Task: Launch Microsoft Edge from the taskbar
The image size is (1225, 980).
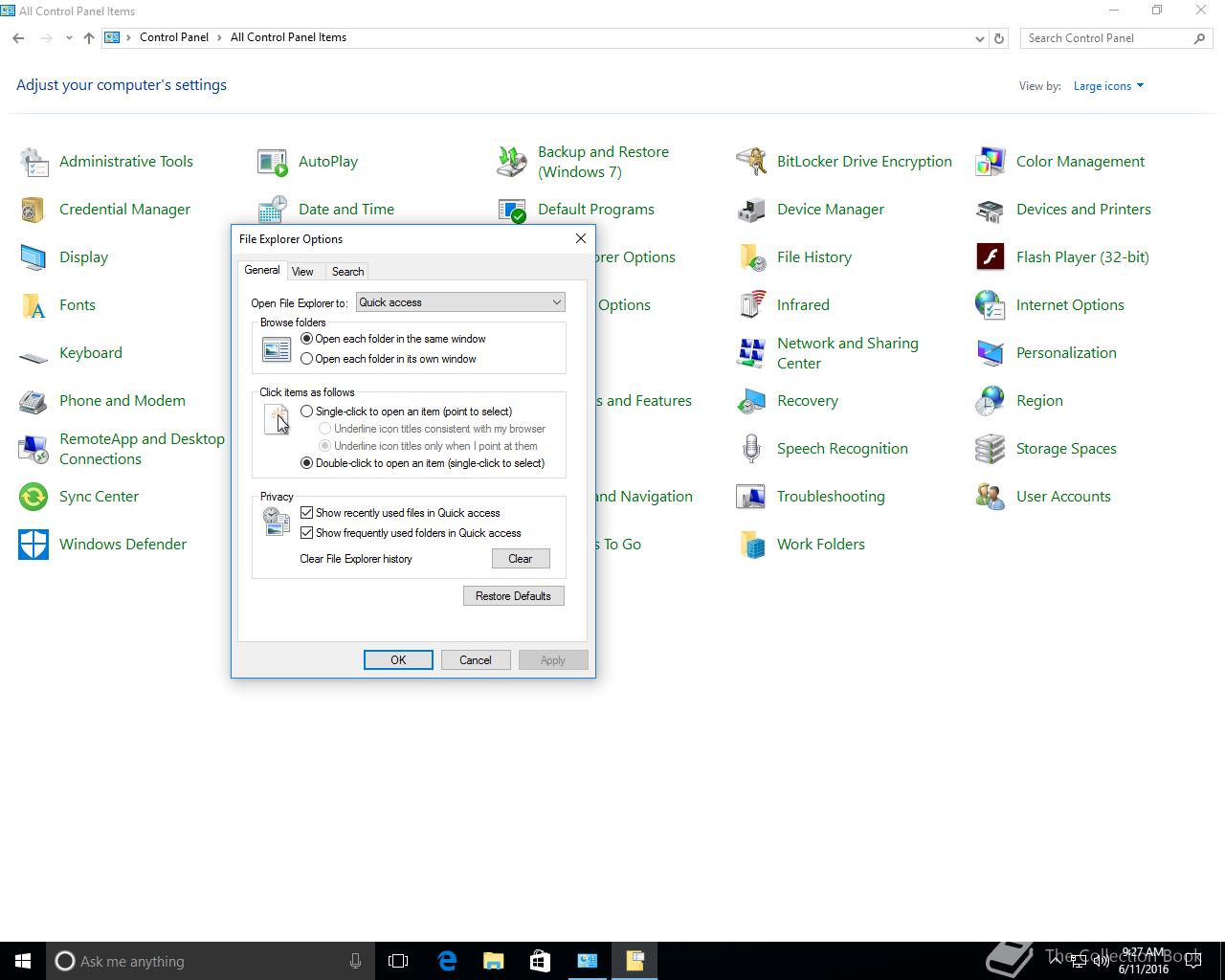Action: (447, 961)
